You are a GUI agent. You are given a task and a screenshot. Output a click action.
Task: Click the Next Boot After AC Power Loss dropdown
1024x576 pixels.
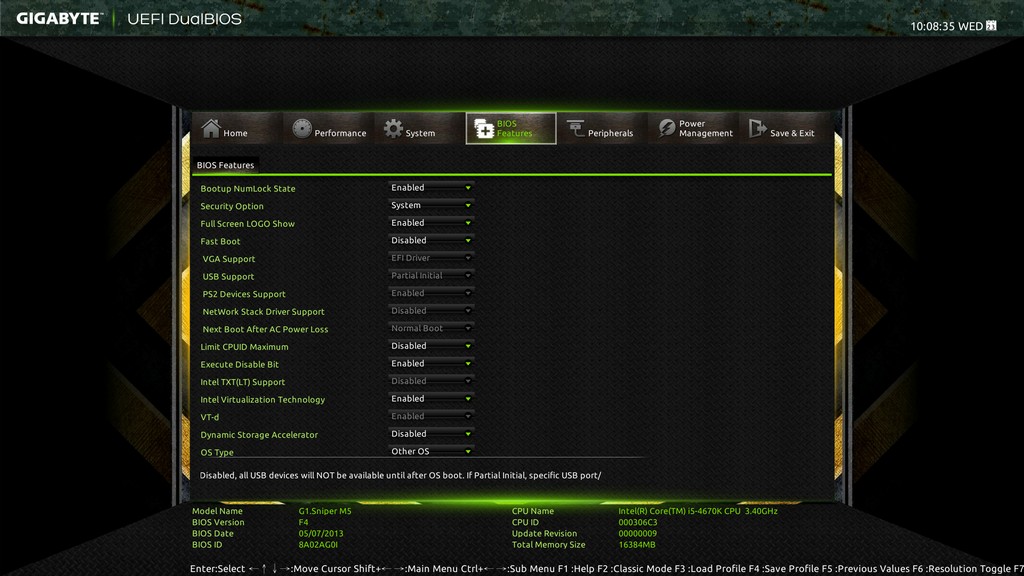tap(431, 328)
